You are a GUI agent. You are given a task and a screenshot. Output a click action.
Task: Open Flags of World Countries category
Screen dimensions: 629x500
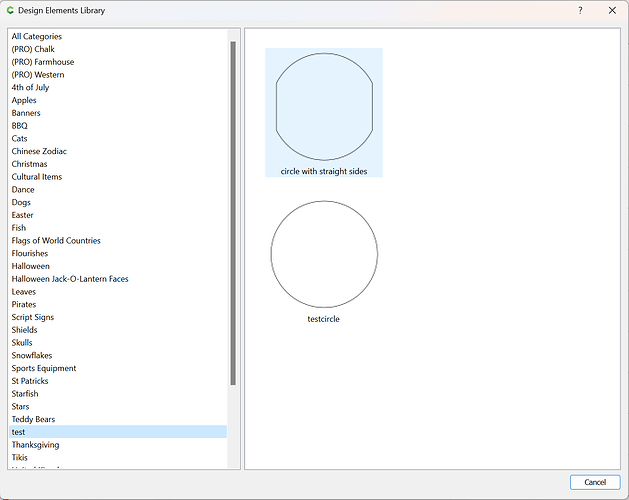tap(118, 241)
